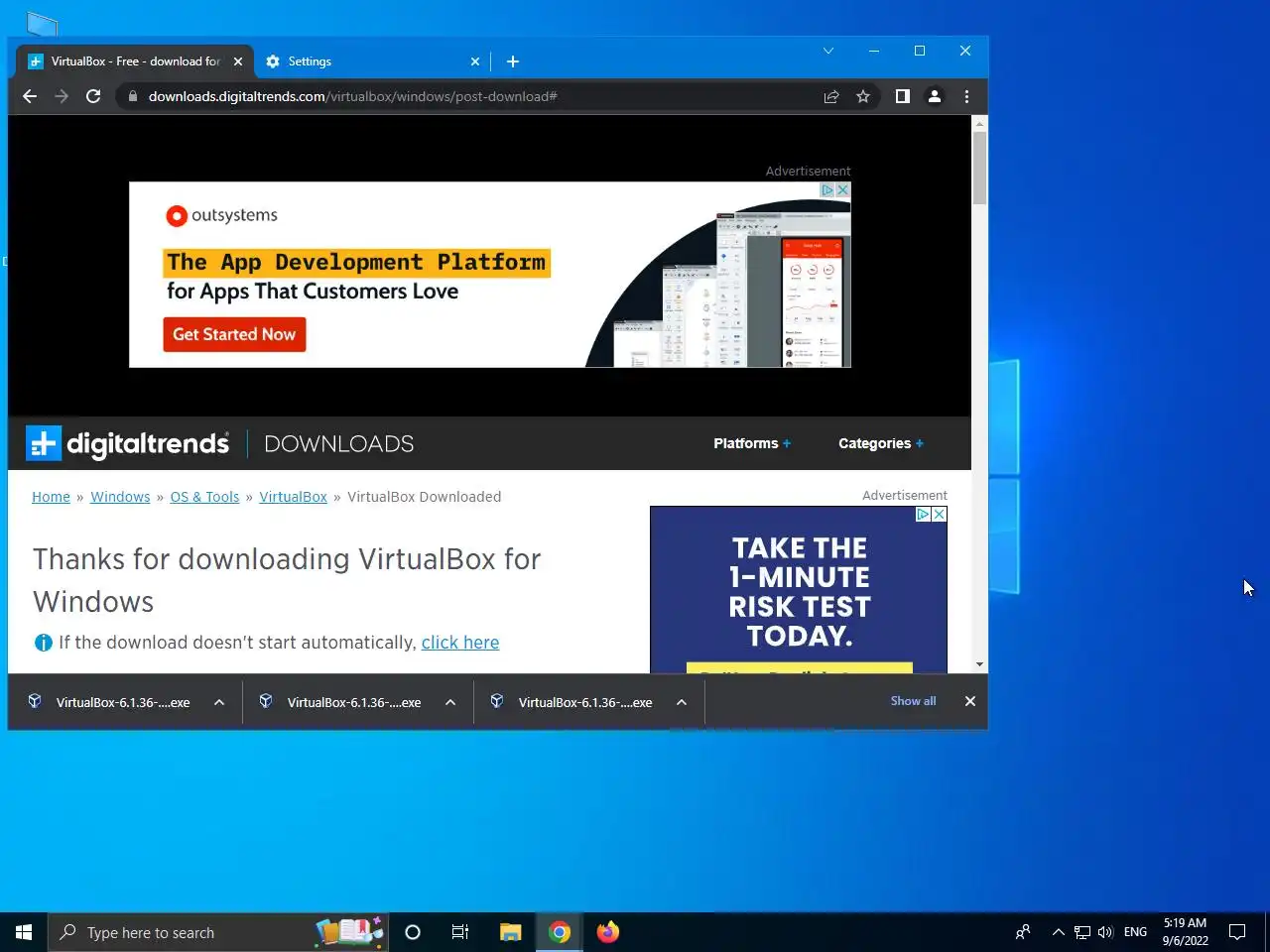Open the notification center
The image size is (1270, 952).
coord(1237,932)
